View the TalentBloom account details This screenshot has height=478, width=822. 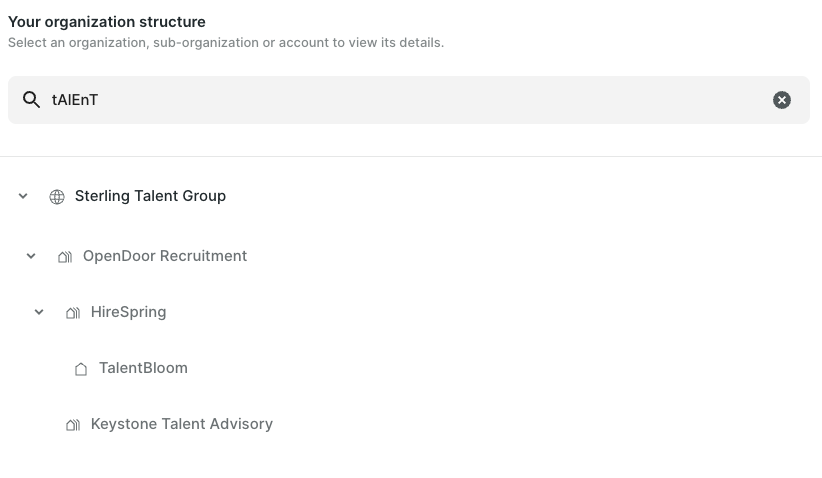click(143, 368)
